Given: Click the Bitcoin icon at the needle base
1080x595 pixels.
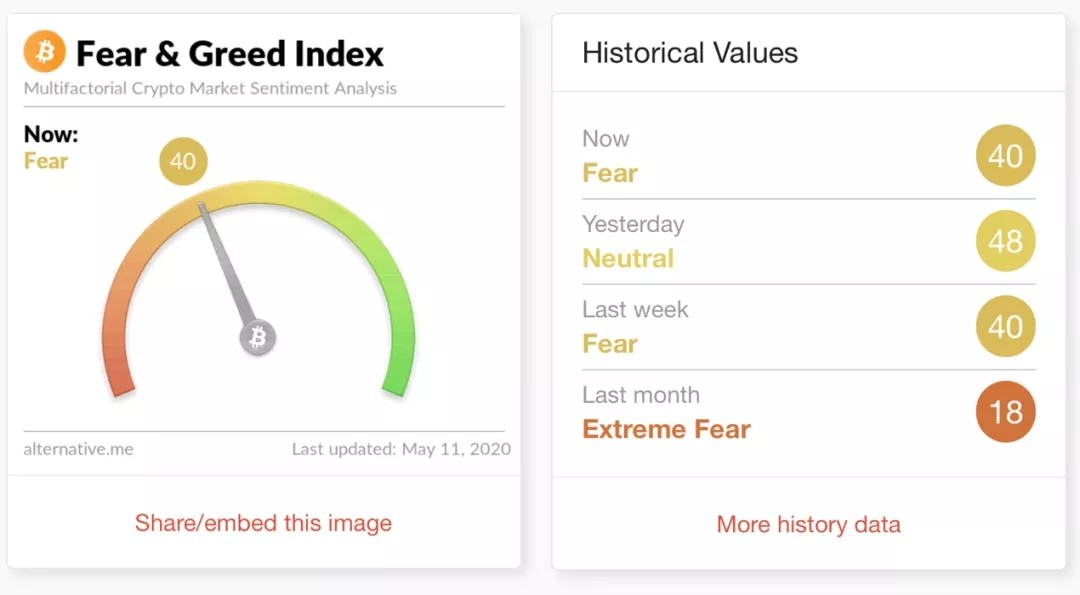Looking at the screenshot, I should point(257,337).
